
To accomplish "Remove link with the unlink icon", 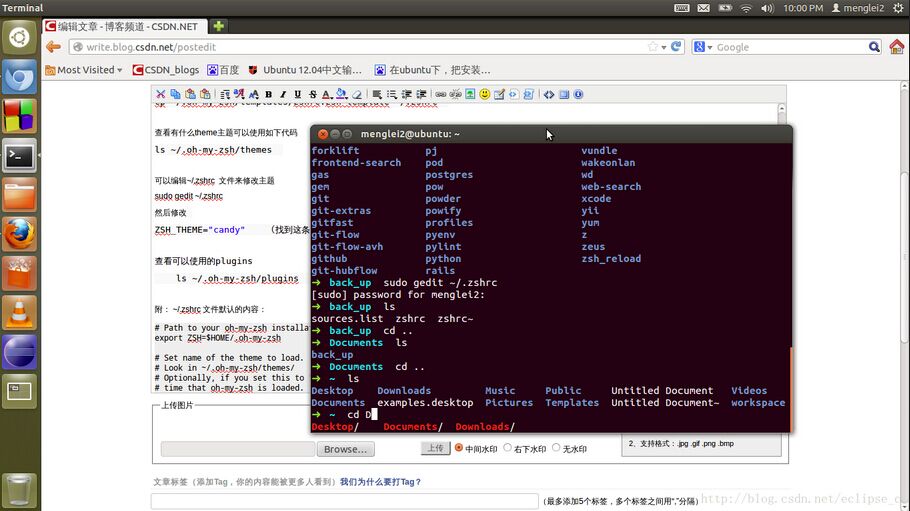I will [x=456, y=94].
